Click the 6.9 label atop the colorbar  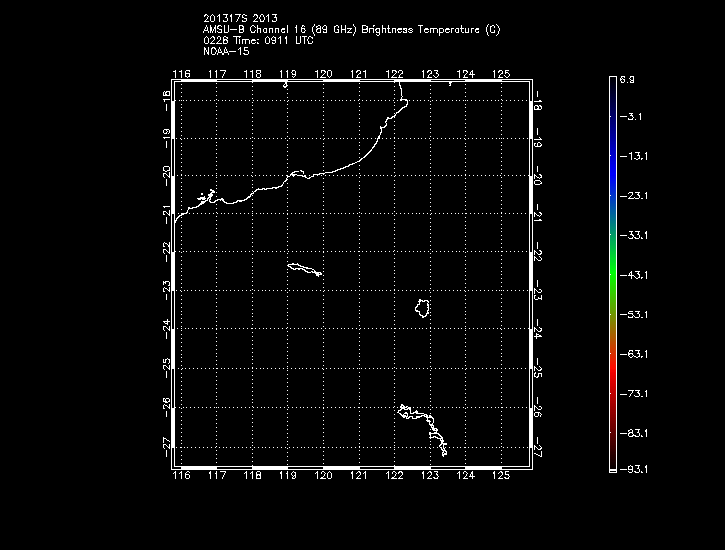pos(628,77)
